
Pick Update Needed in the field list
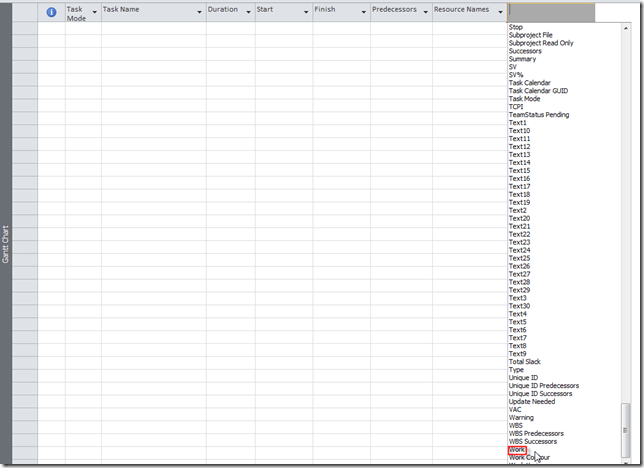pyautogui.click(x=530, y=402)
